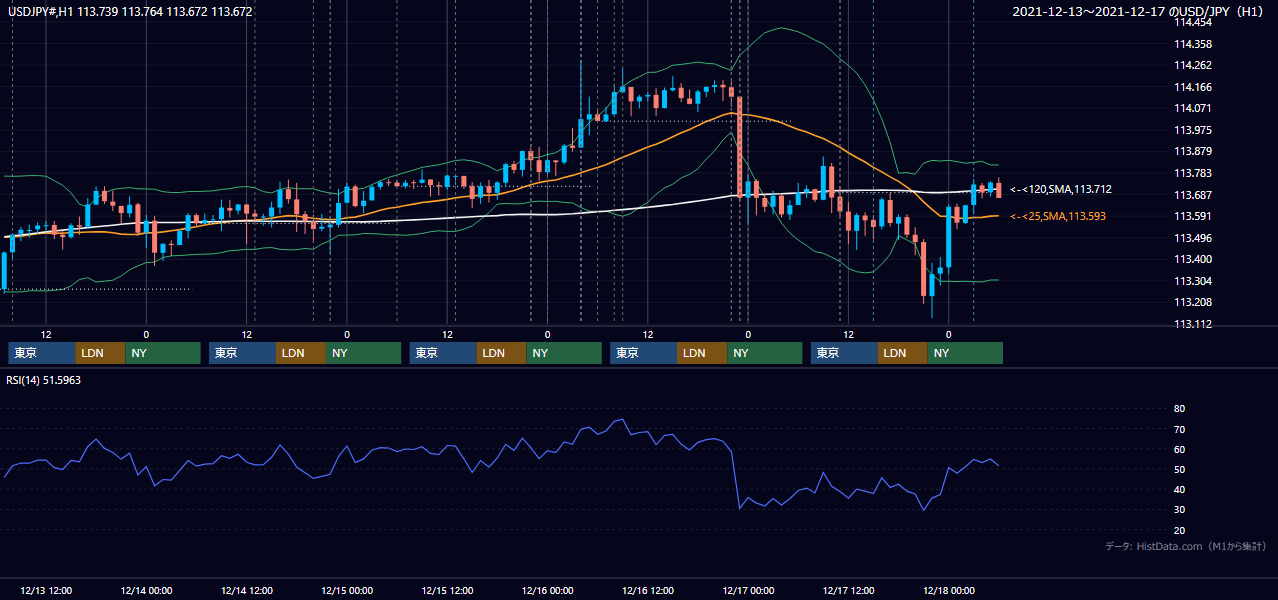The width and height of the screenshot is (1278, 600).
Task: Click the 12/16 00:00 time axis label
Action: 548,590
